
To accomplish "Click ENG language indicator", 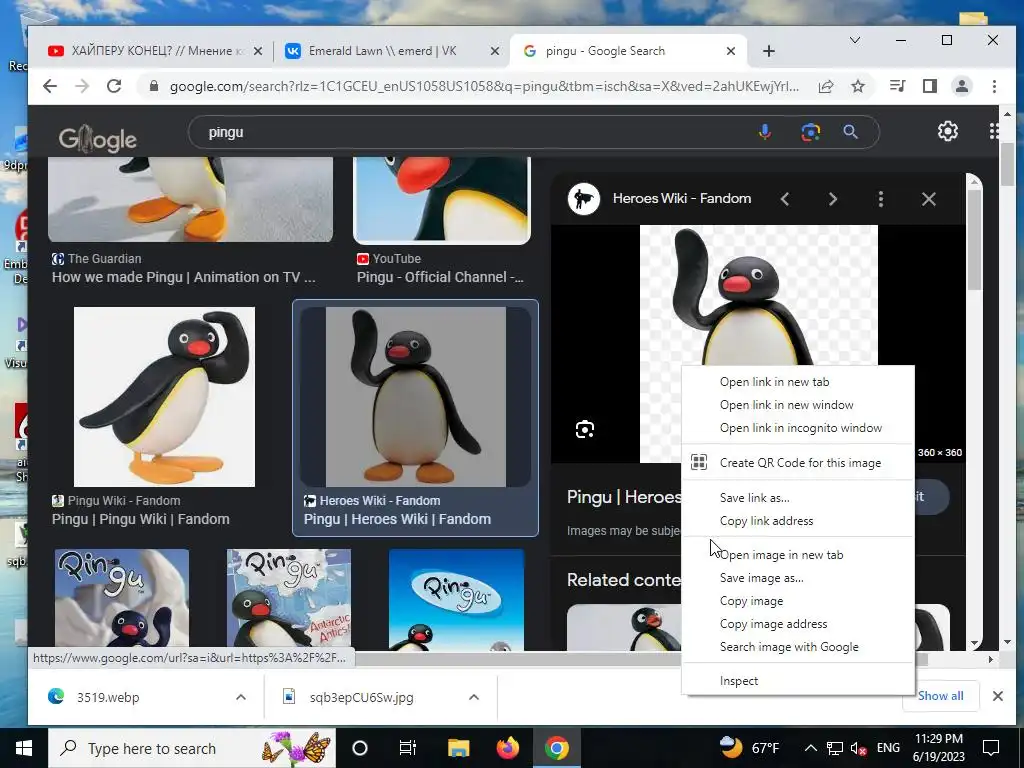I will click(x=888, y=748).
